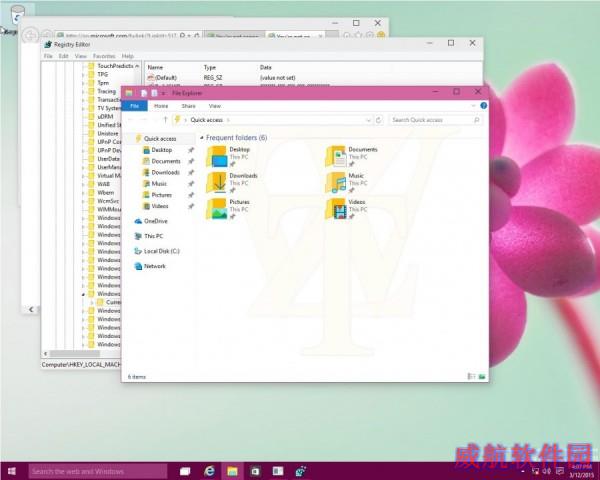Open the address bar history dropdown
The width and height of the screenshot is (600, 480).
point(368,120)
